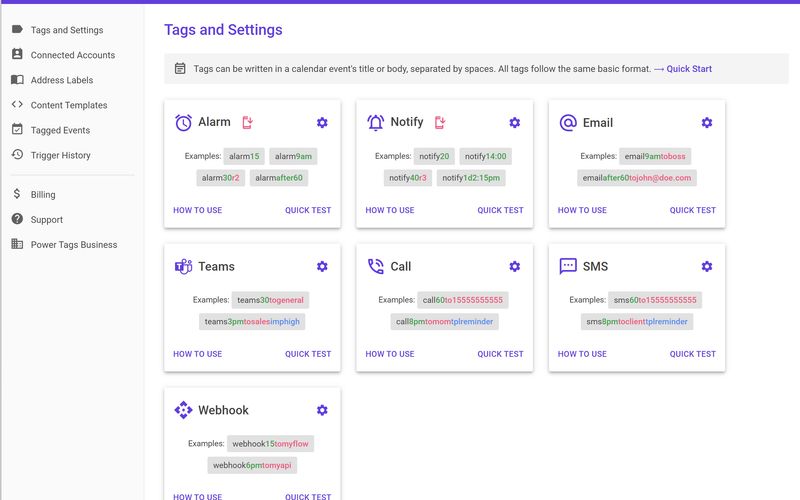Navigate to Content Templates
Screen dimensions: 800x500
click(x=67, y=105)
